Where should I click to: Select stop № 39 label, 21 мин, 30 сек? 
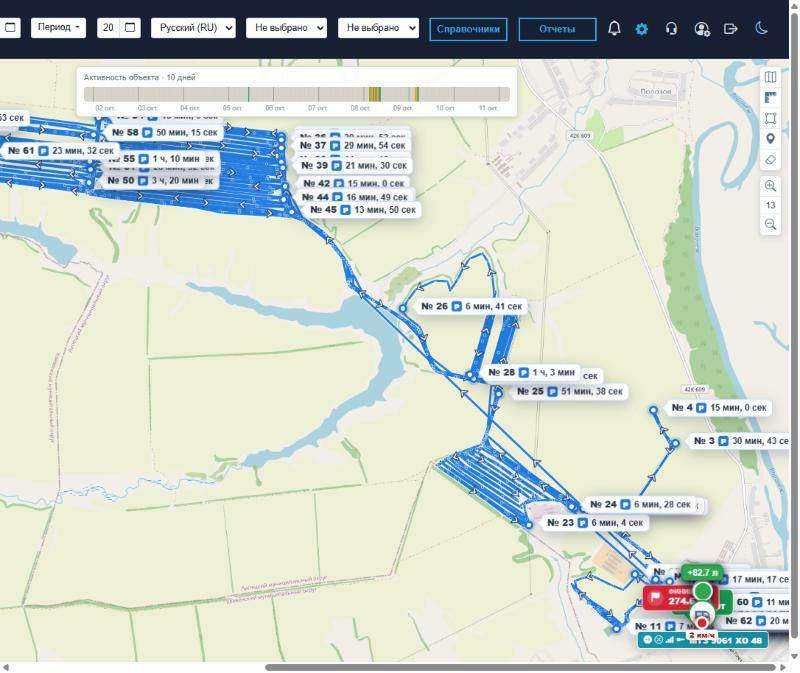pyautogui.click(x=354, y=166)
